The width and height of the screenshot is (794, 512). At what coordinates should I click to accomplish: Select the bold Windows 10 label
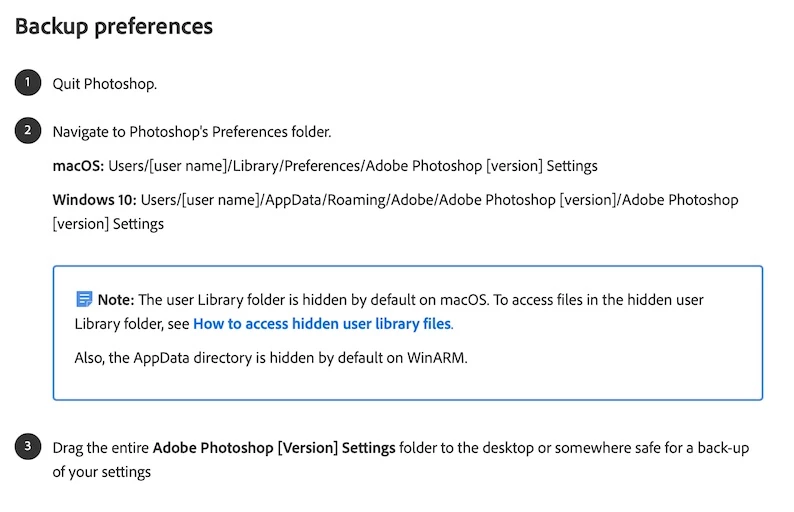pos(94,199)
